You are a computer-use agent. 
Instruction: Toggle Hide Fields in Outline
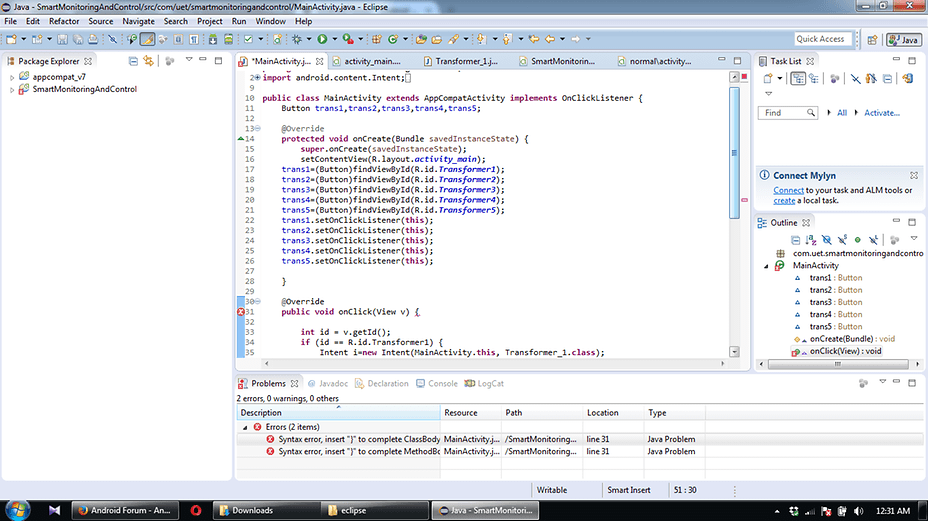(x=827, y=240)
